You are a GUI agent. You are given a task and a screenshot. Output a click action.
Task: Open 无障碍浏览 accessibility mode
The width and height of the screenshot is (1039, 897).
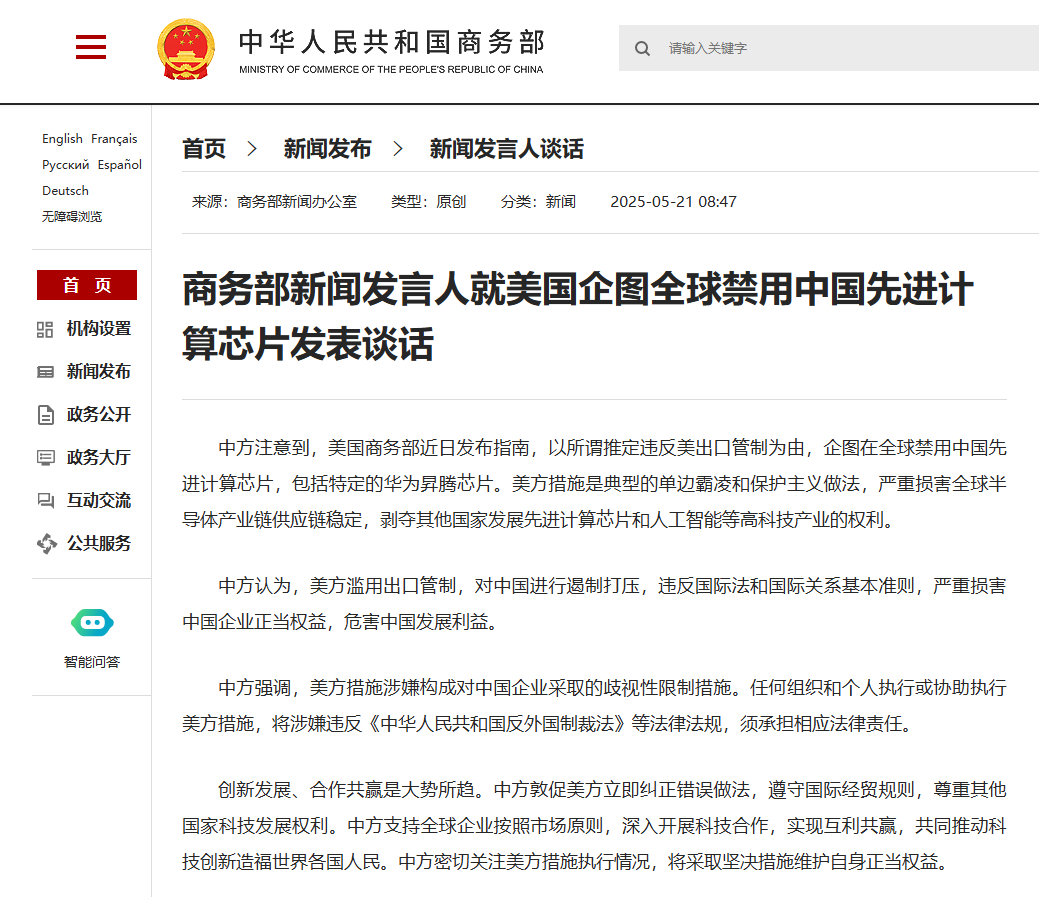(72, 217)
